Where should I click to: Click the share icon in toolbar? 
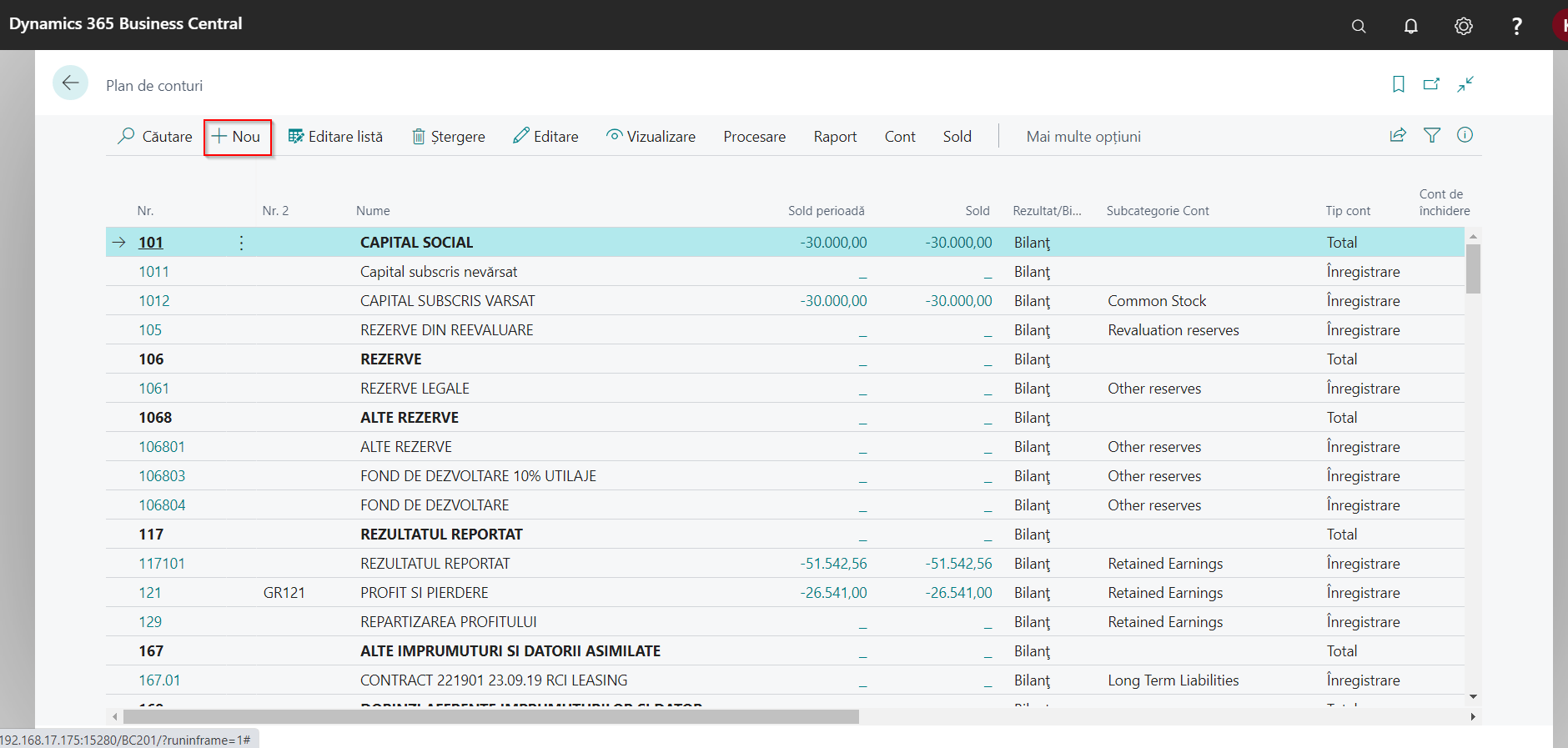click(x=1398, y=135)
